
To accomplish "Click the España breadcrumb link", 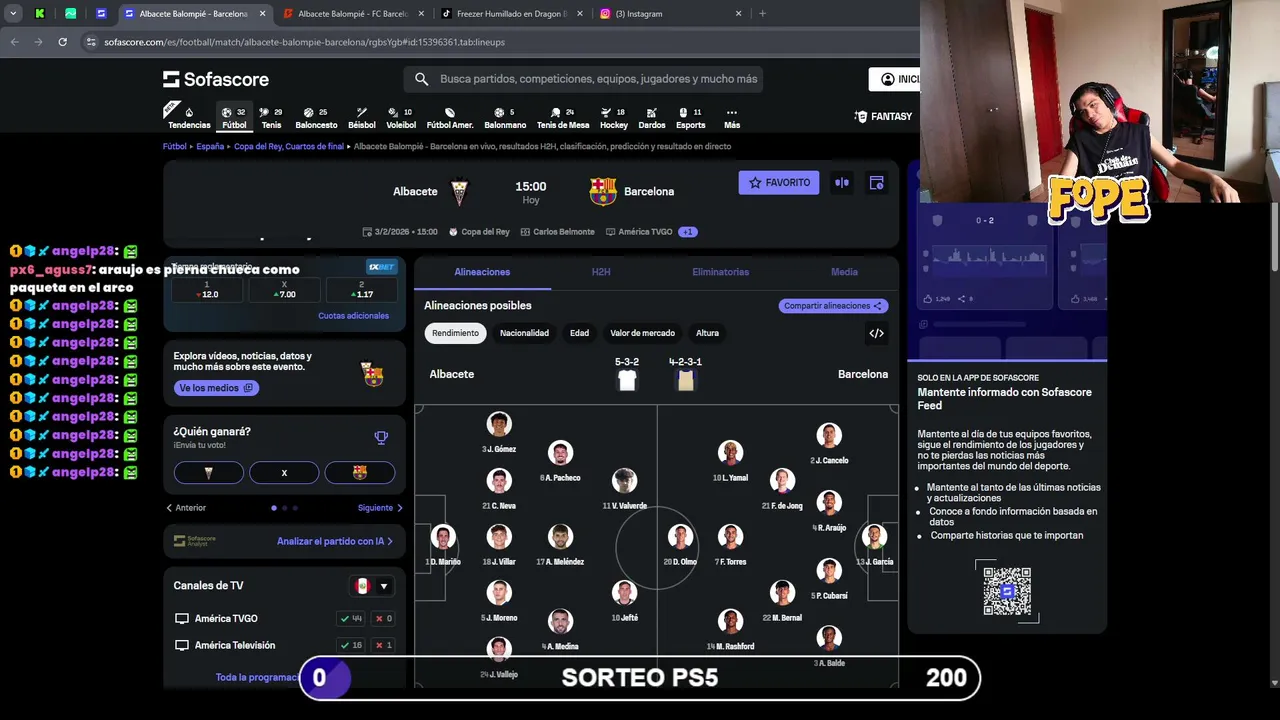I will pos(210,146).
